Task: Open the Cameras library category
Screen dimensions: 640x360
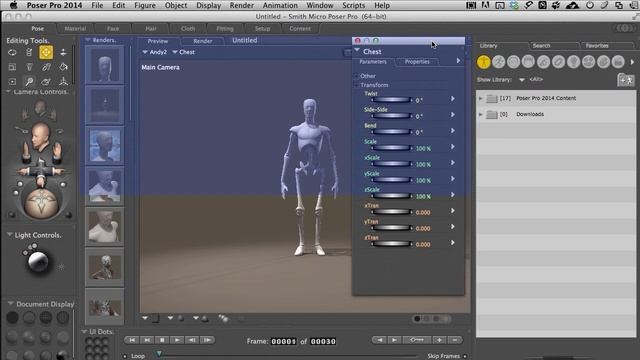Action: (x=588, y=62)
